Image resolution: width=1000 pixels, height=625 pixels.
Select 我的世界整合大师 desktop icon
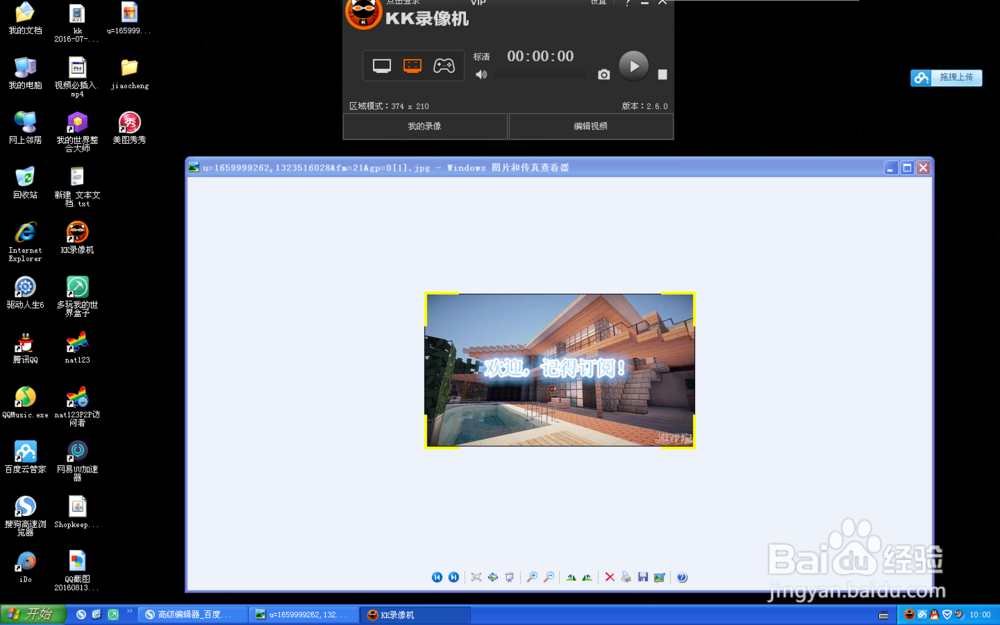point(77,132)
